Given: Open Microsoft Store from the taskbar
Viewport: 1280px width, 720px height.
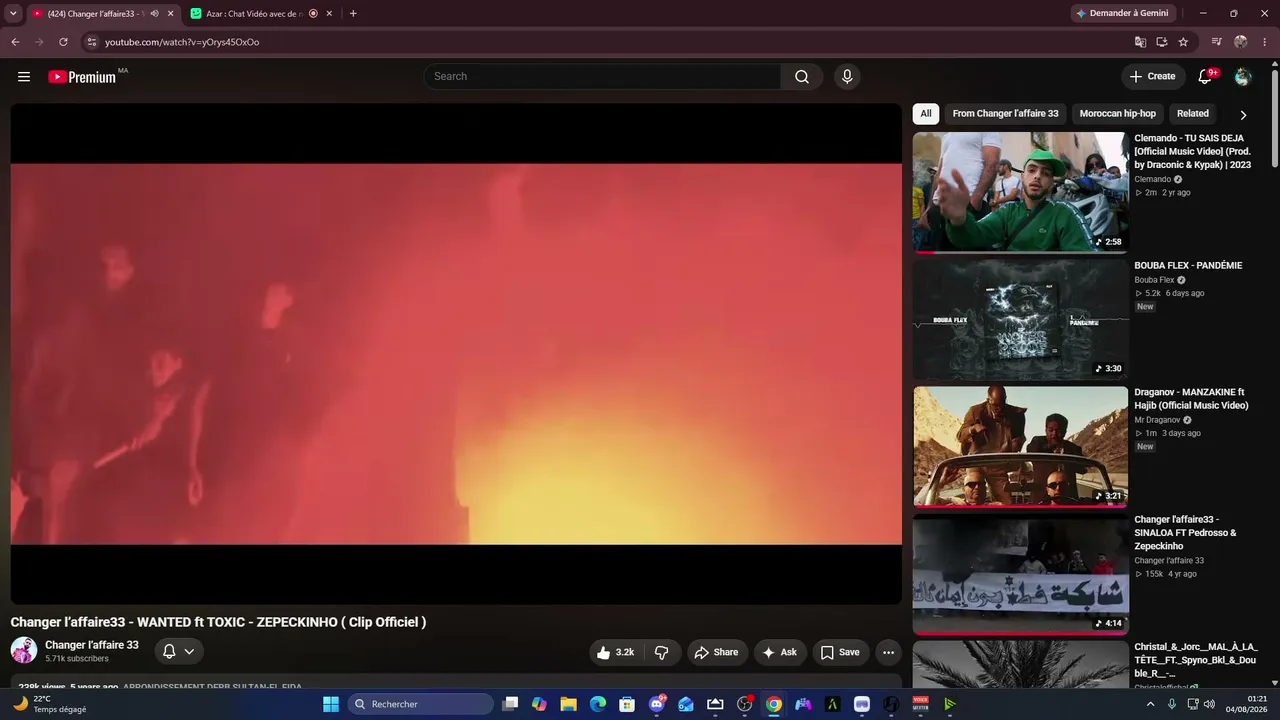Looking at the screenshot, I should pos(627,704).
